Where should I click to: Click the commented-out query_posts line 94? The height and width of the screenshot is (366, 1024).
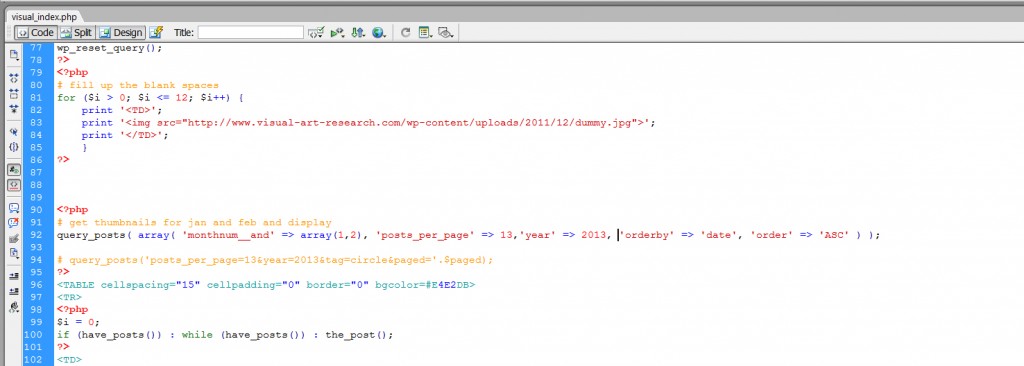pos(274,259)
